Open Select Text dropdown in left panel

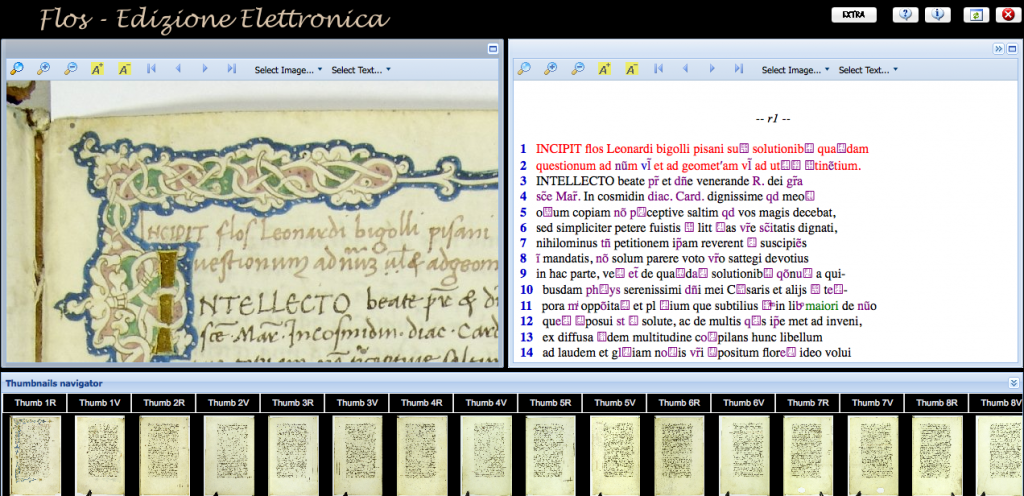(x=361, y=70)
